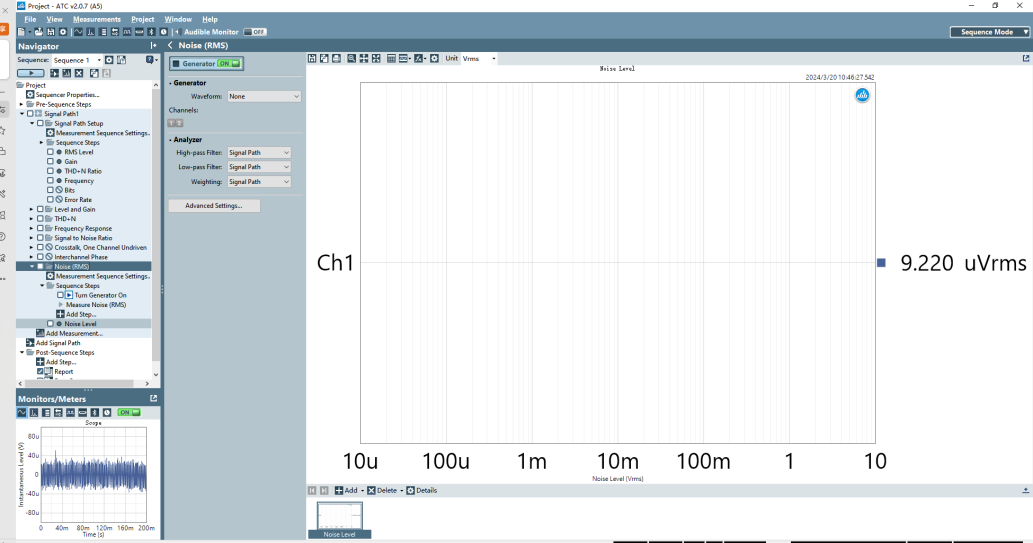
Task: Expand the Frequency Response tree node
Action: (31, 229)
